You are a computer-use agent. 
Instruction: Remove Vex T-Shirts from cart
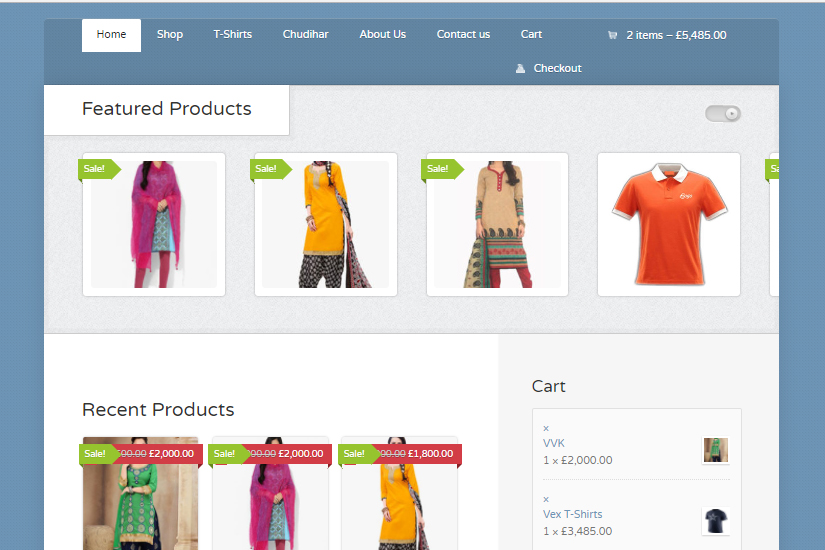(x=546, y=499)
